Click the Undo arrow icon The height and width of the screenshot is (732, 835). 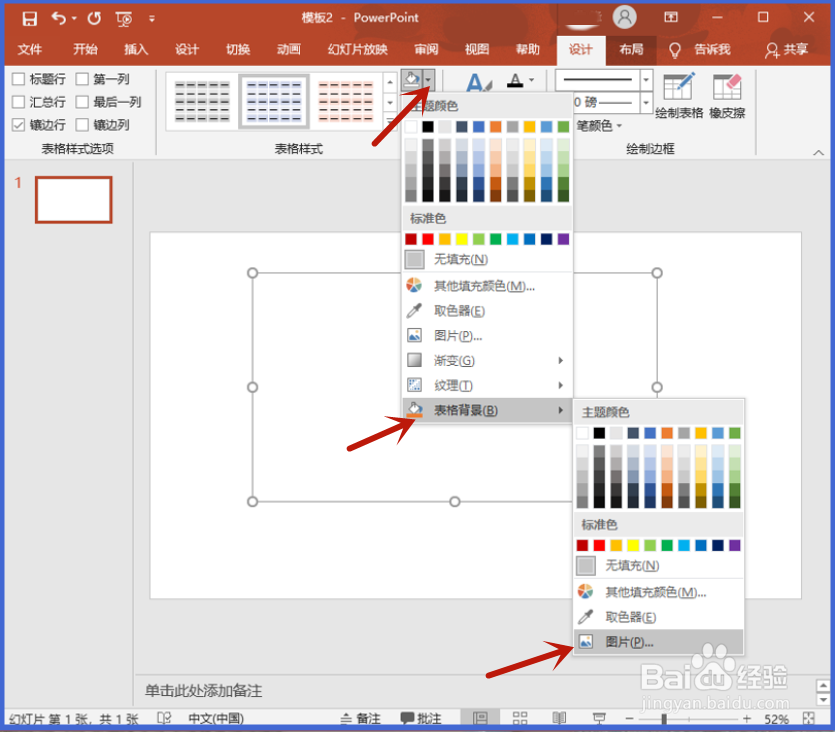[x=59, y=19]
